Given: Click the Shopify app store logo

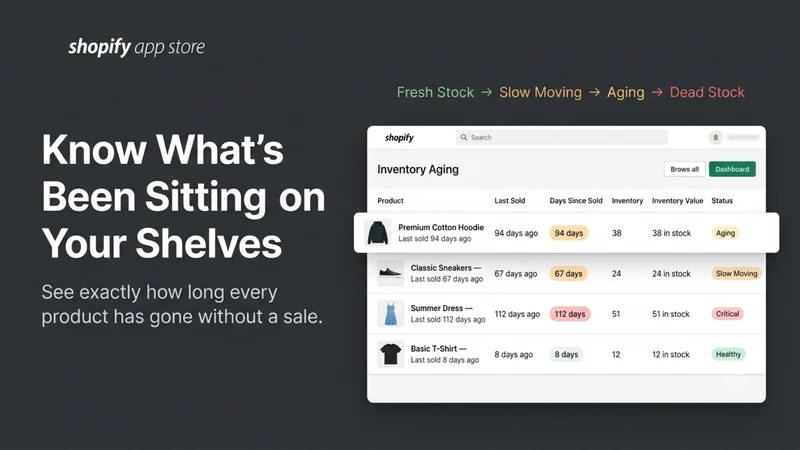Looking at the screenshot, I should (x=137, y=47).
